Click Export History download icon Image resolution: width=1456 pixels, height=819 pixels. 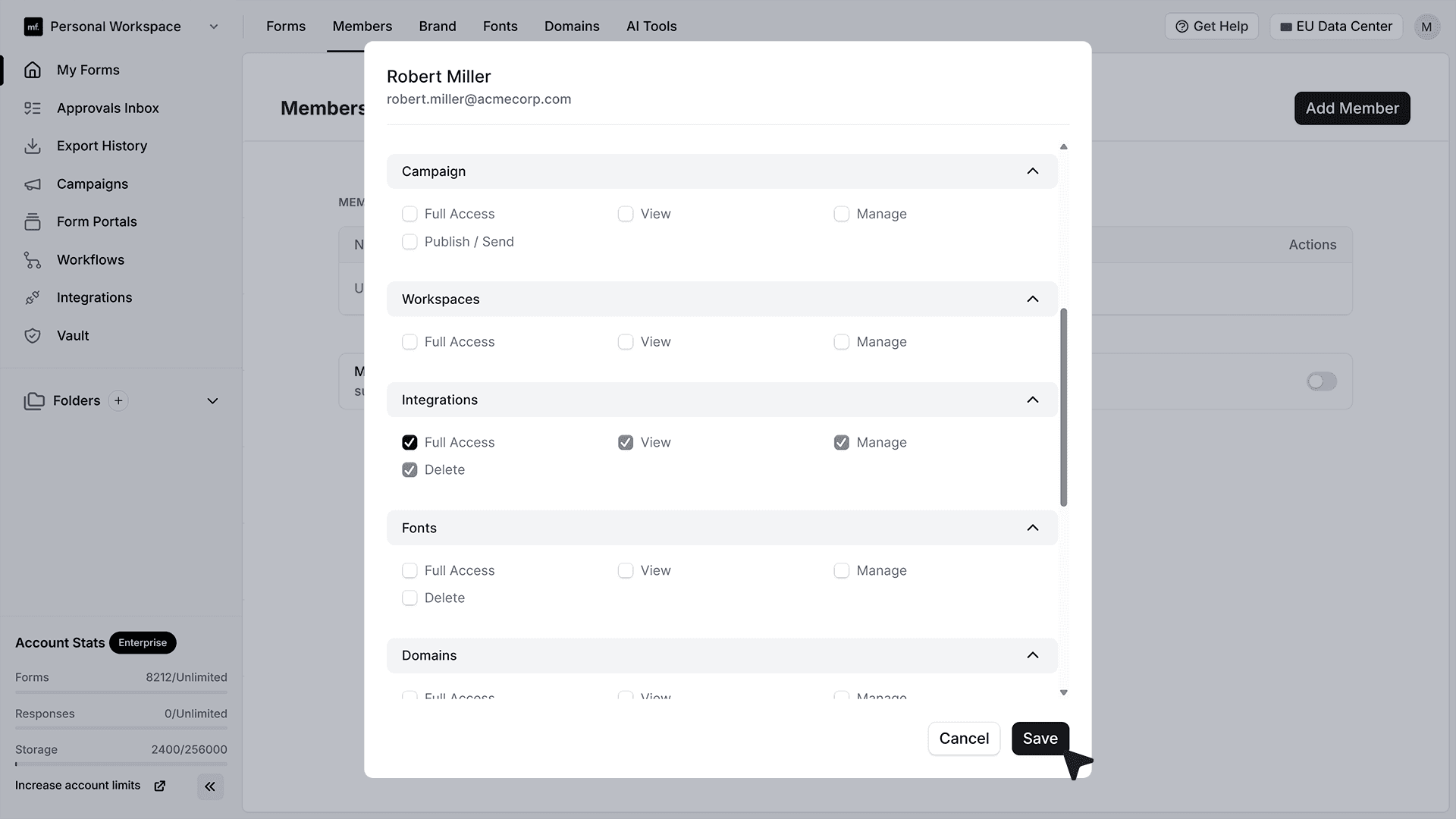[33, 146]
